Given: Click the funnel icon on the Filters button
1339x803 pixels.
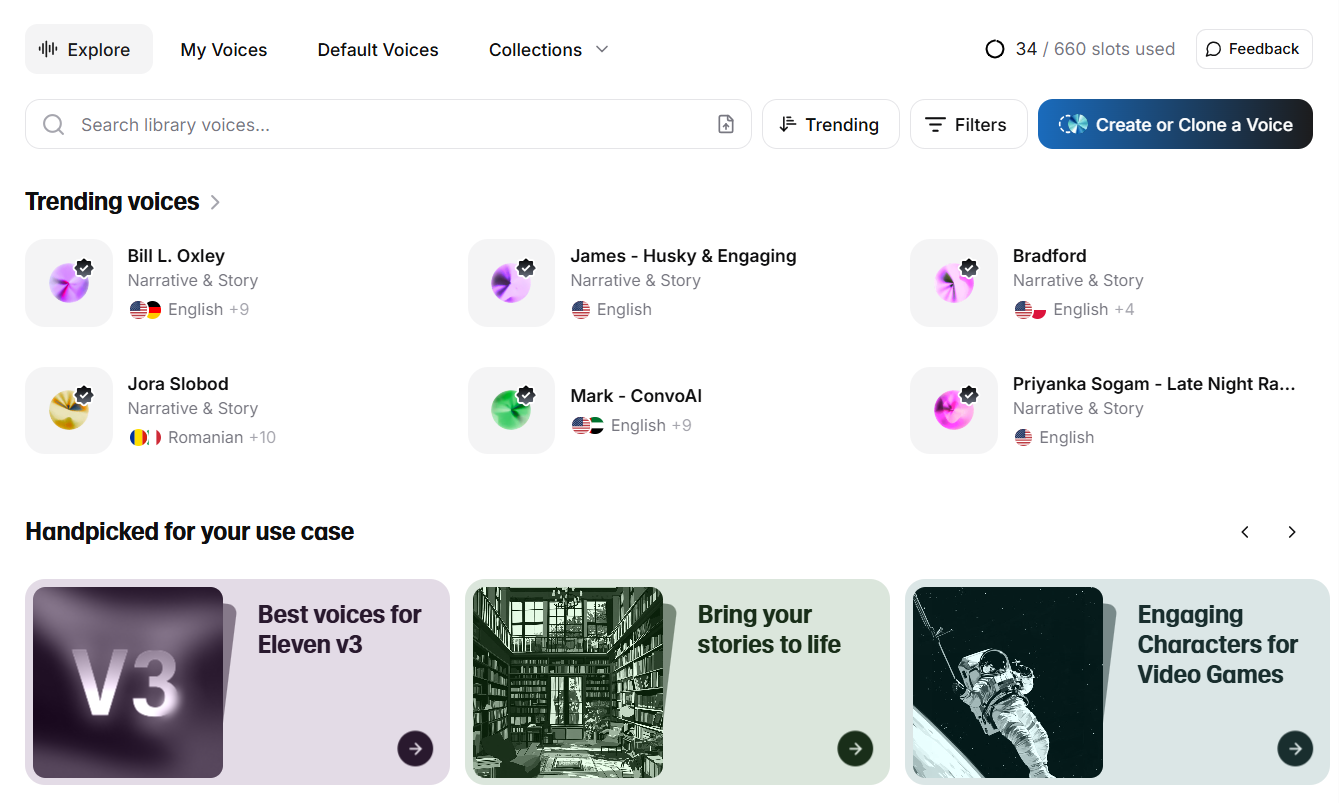Looking at the screenshot, I should click(936, 124).
